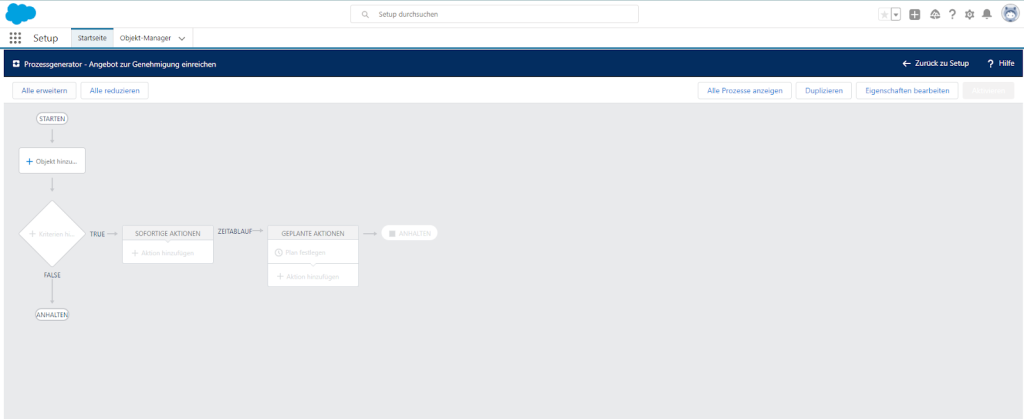Switch to the Startseite tab
Screen dimensions: 1024x419
click(91, 38)
